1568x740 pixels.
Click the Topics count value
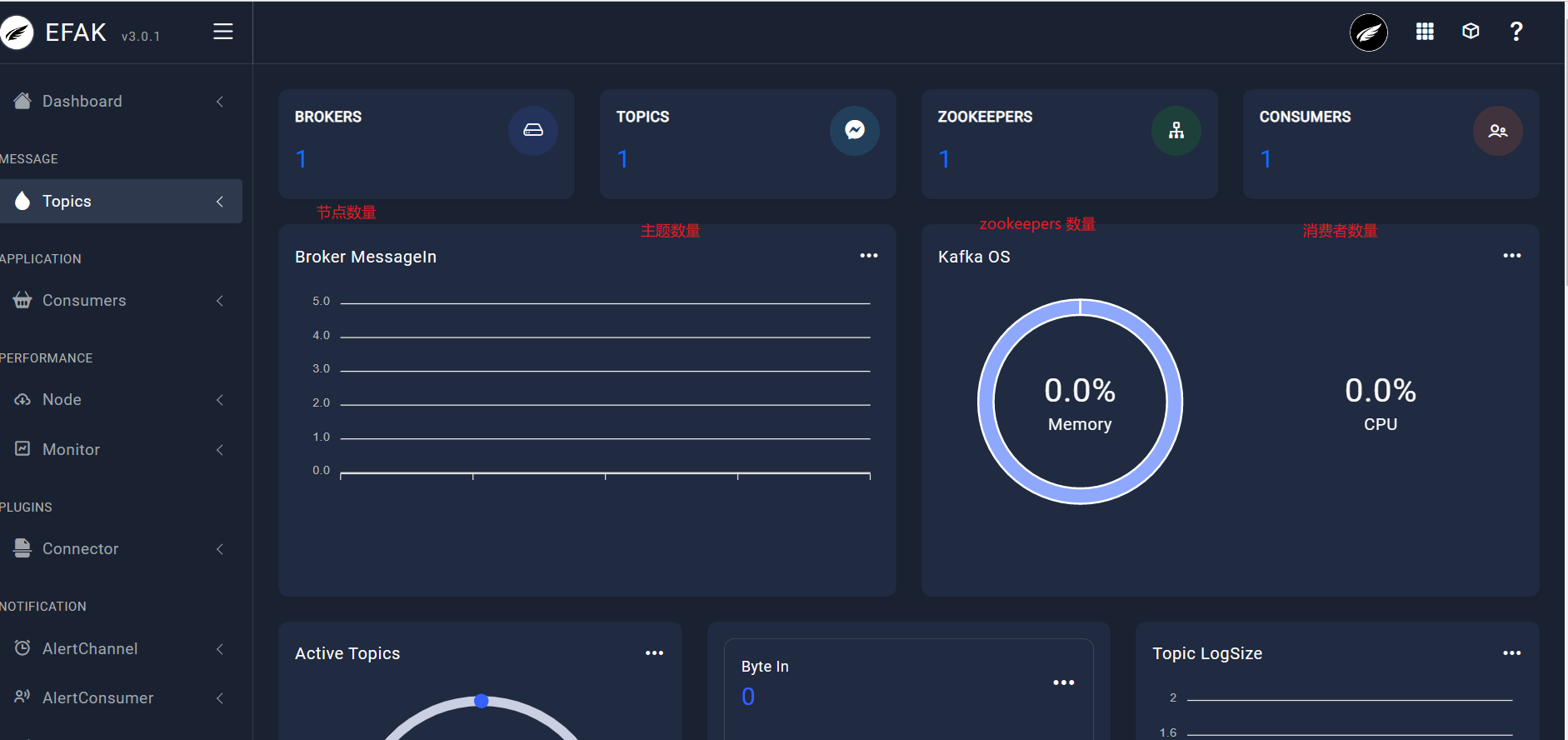[x=623, y=159]
